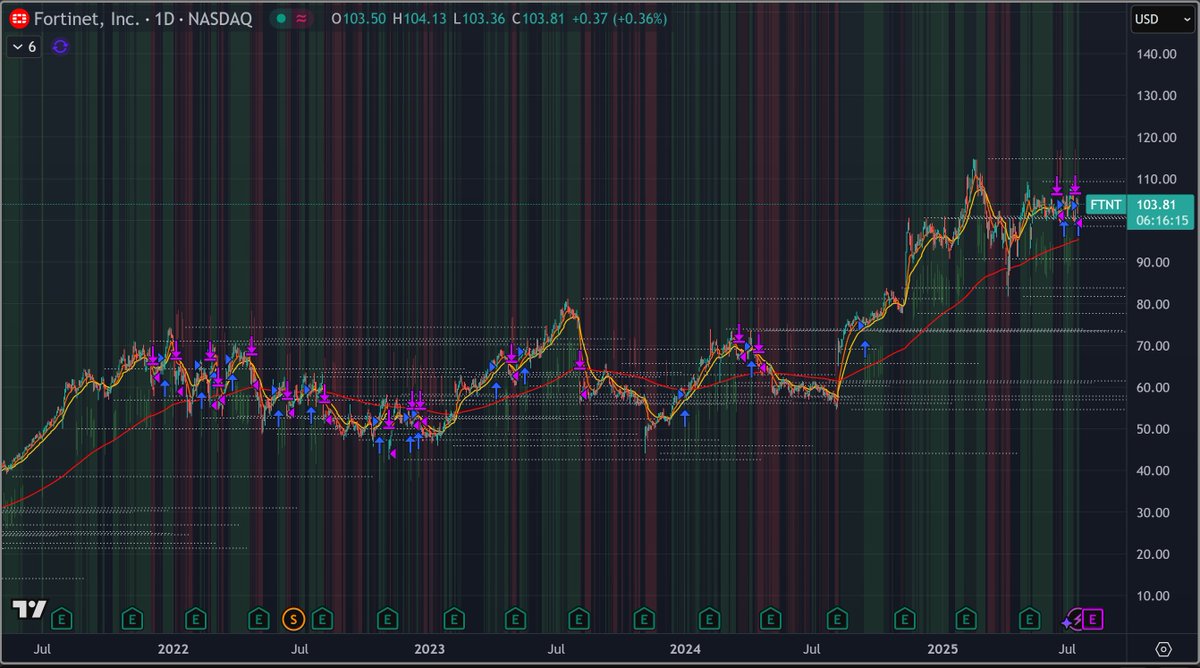The width and height of the screenshot is (1200, 668).
Task: Click the 120.00 price axis label
Action: click(x=1155, y=138)
